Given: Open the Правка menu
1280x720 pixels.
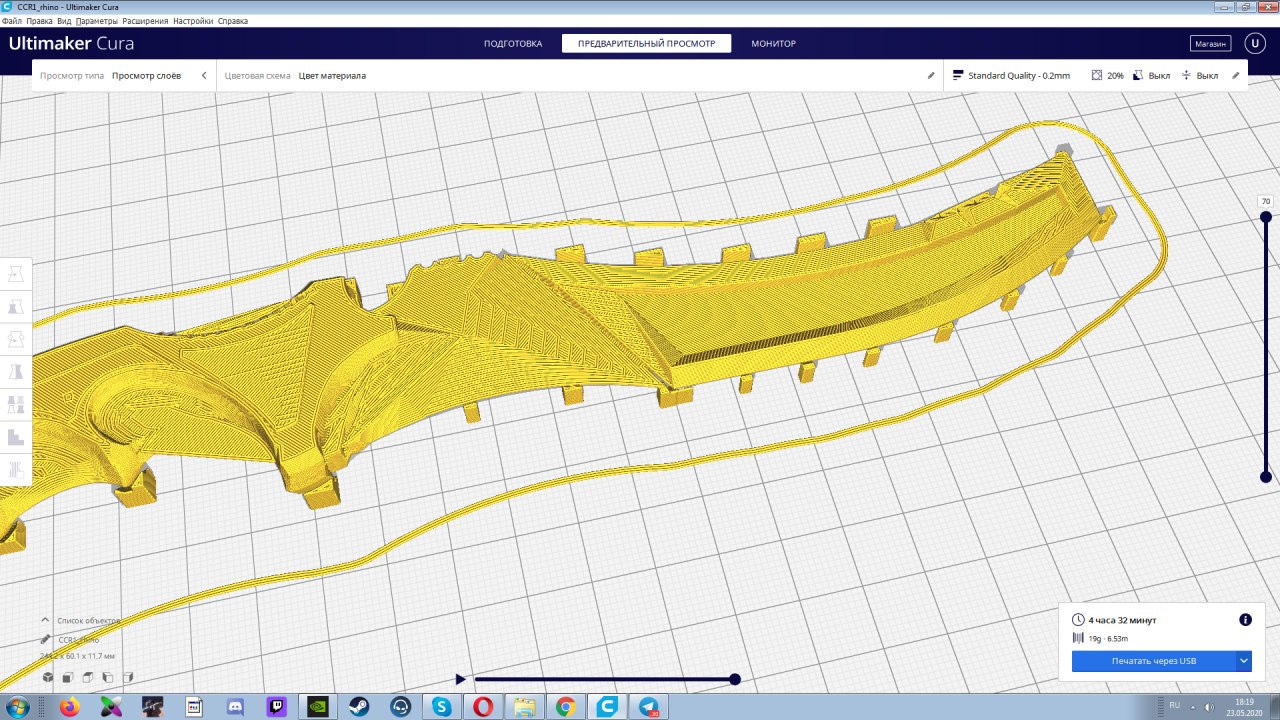Looking at the screenshot, I should tap(39, 20).
